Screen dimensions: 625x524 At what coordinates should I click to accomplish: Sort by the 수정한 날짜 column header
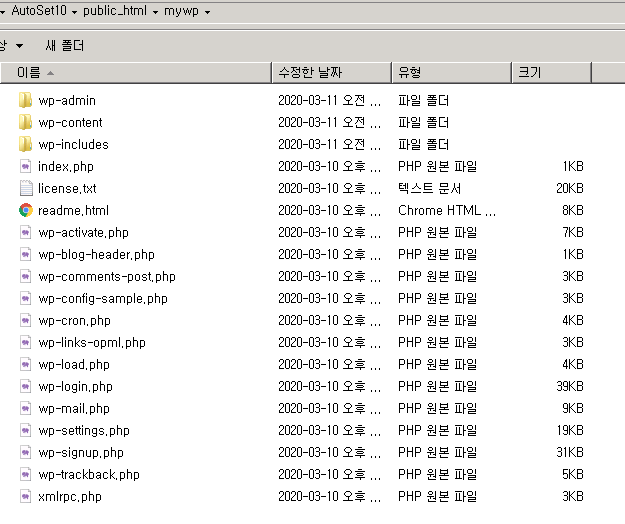(x=332, y=73)
